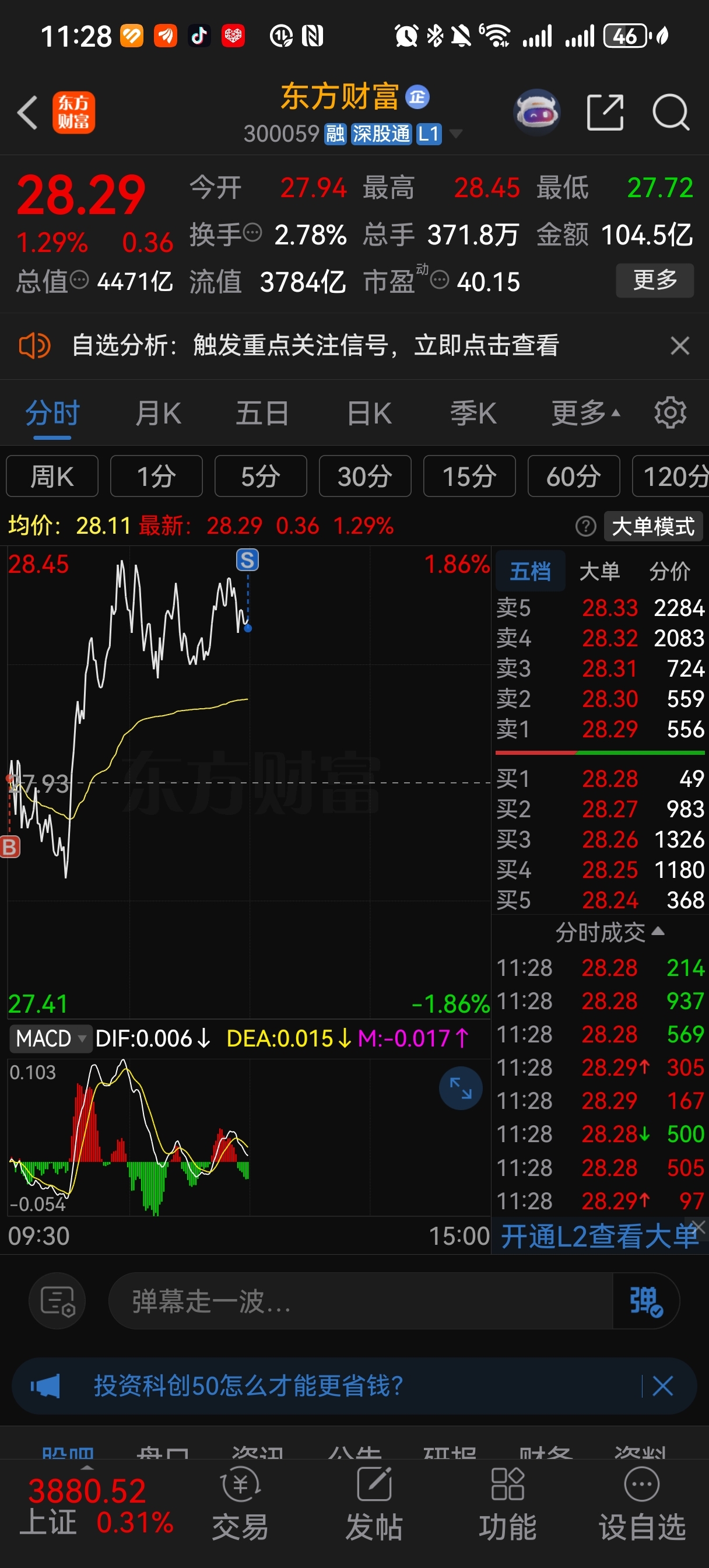Expand chart to fullscreen icon
The width and height of the screenshot is (709, 1568).
(461, 1088)
